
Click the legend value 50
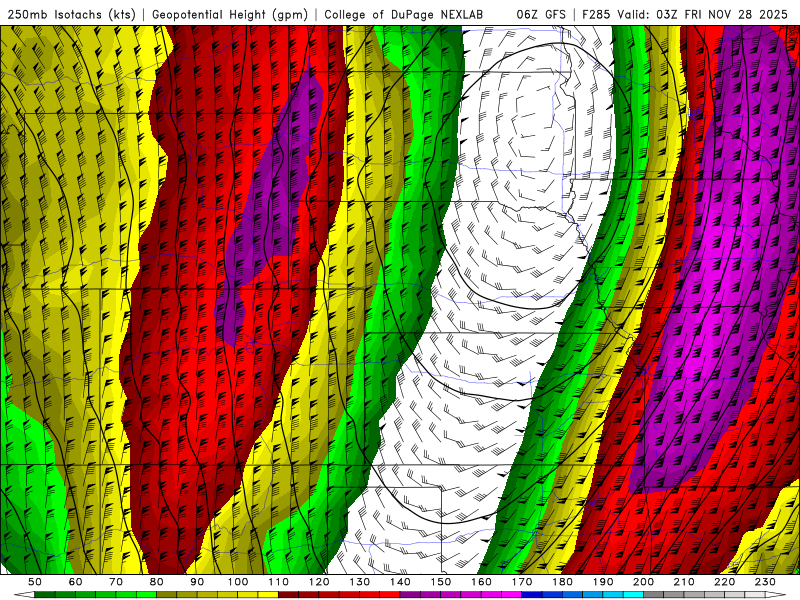[35, 582]
